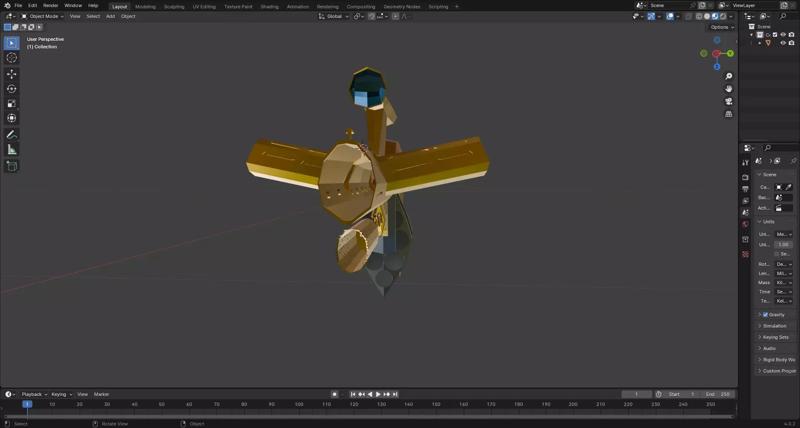Hide the Collection with its eye icon
This screenshot has width=800, height=428.
click(783, 35)
